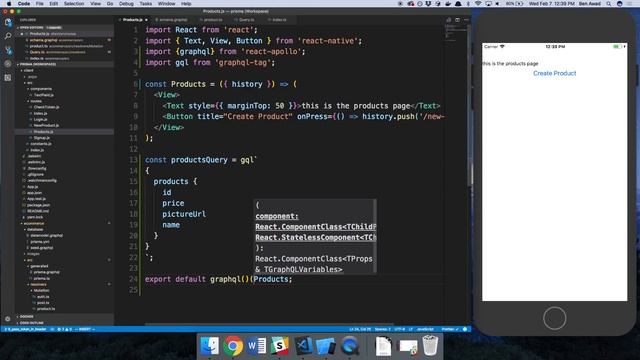Open the Apple menu
The width and height of the screenshot is (640, 360).
coord(9,4)
